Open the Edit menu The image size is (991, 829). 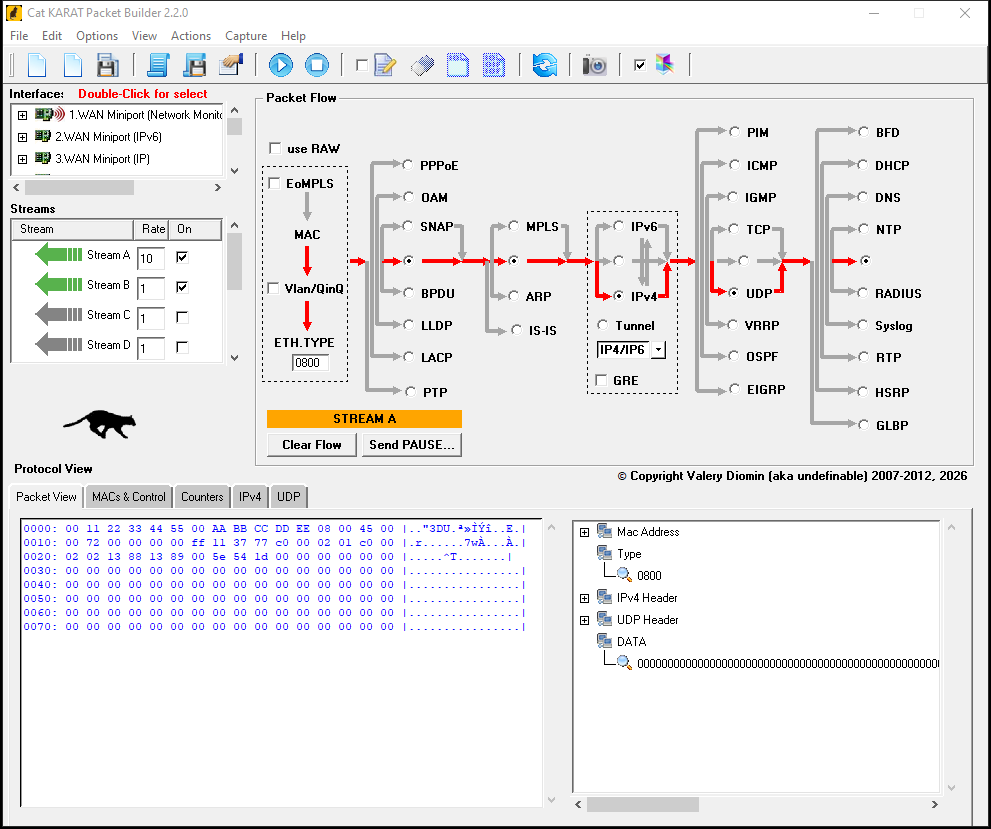[52, 36]
